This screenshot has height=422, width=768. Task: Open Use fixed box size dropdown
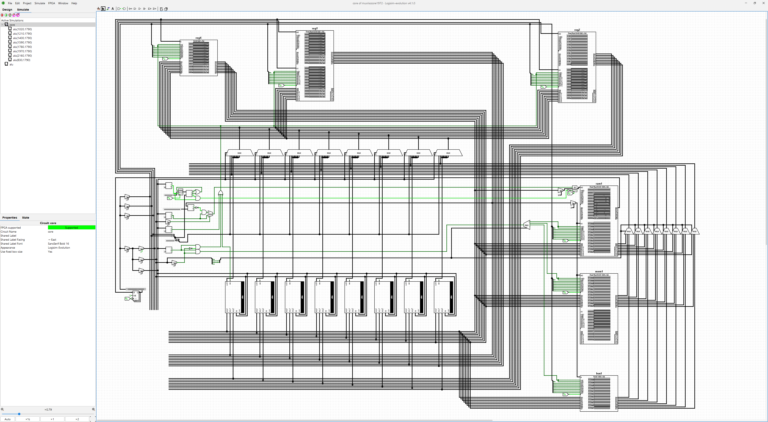click(72, 252)
